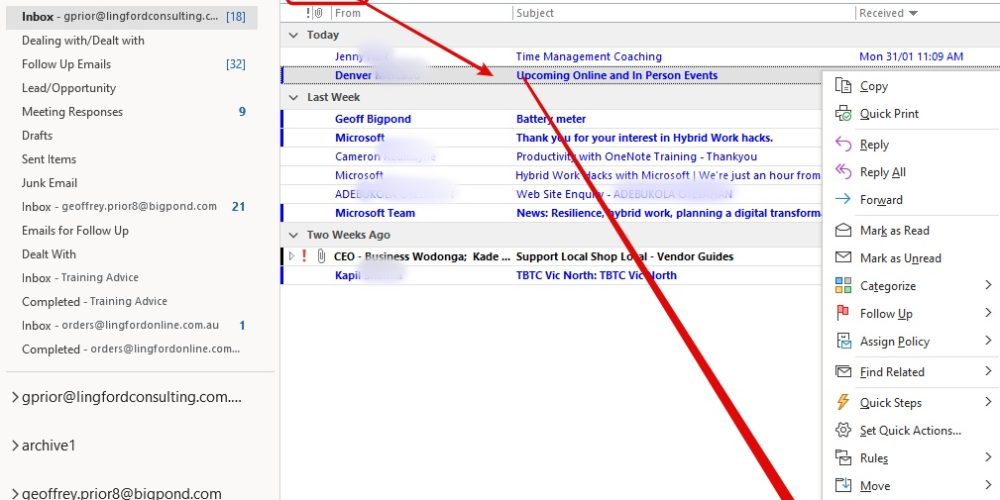
Task: Choose Quick Print from the context menu
Action: [x=889, y=114]
